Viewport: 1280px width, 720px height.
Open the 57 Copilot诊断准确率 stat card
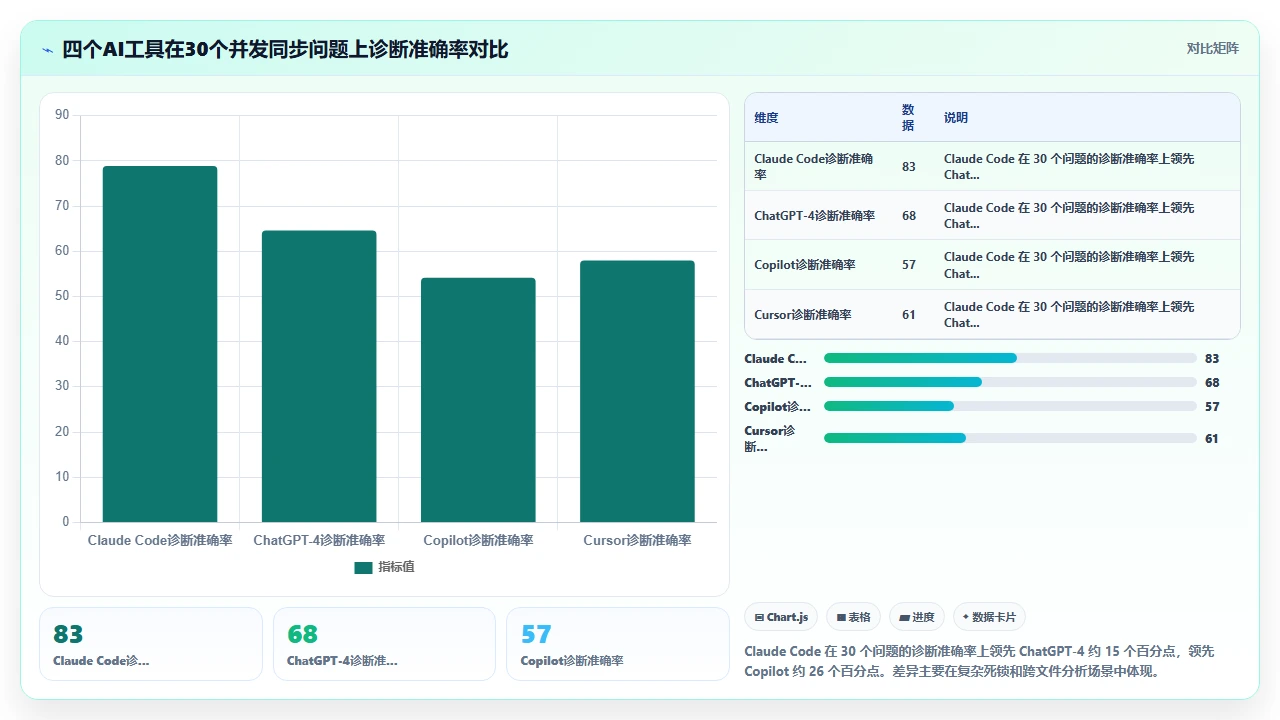coord(618,644)
